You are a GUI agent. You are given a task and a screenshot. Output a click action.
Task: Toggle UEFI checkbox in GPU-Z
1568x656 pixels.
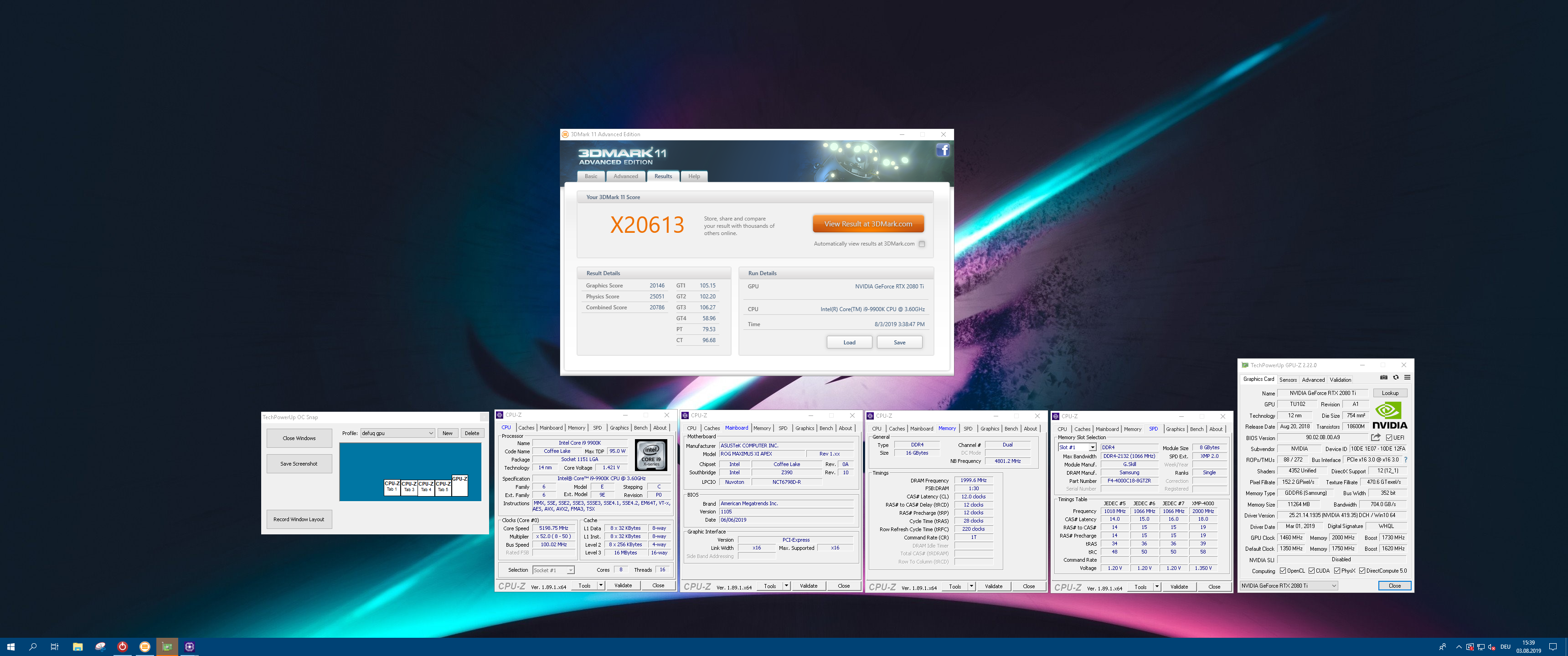click(1389, 437)
